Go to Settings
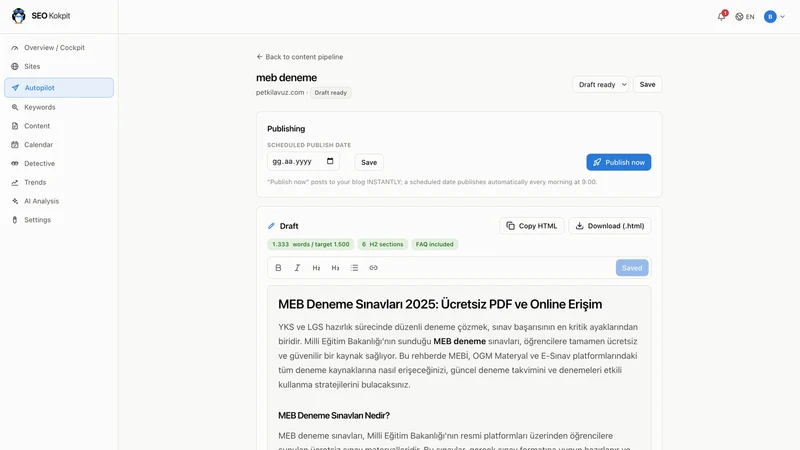The image size is (800, 450). coord(59,220)
